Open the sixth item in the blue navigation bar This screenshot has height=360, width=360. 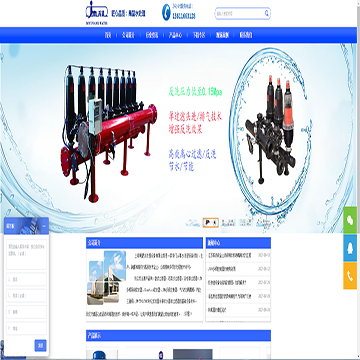[222, 35]
